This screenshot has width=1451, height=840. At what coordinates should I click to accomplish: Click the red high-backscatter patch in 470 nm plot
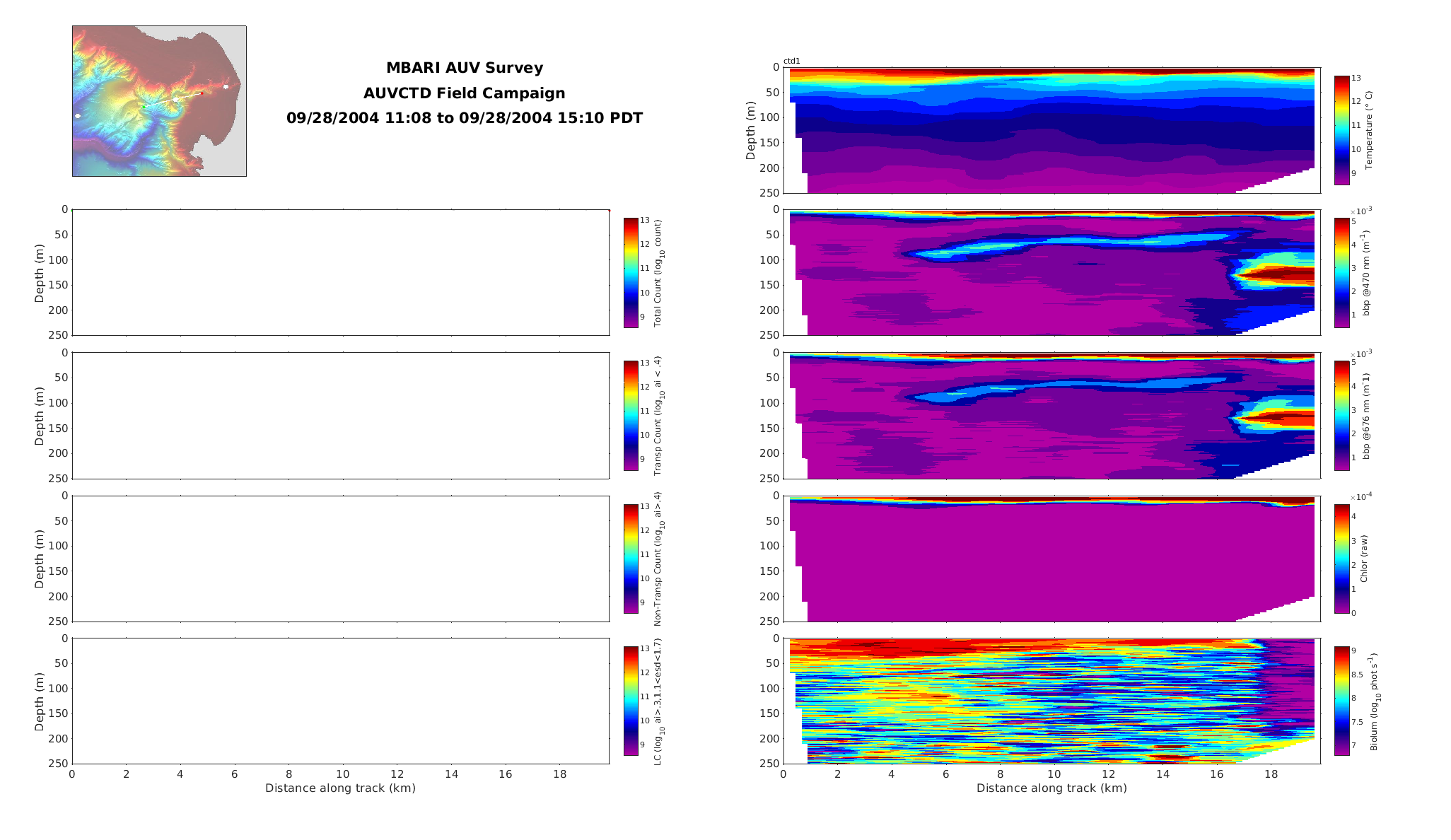point(1280,274)
